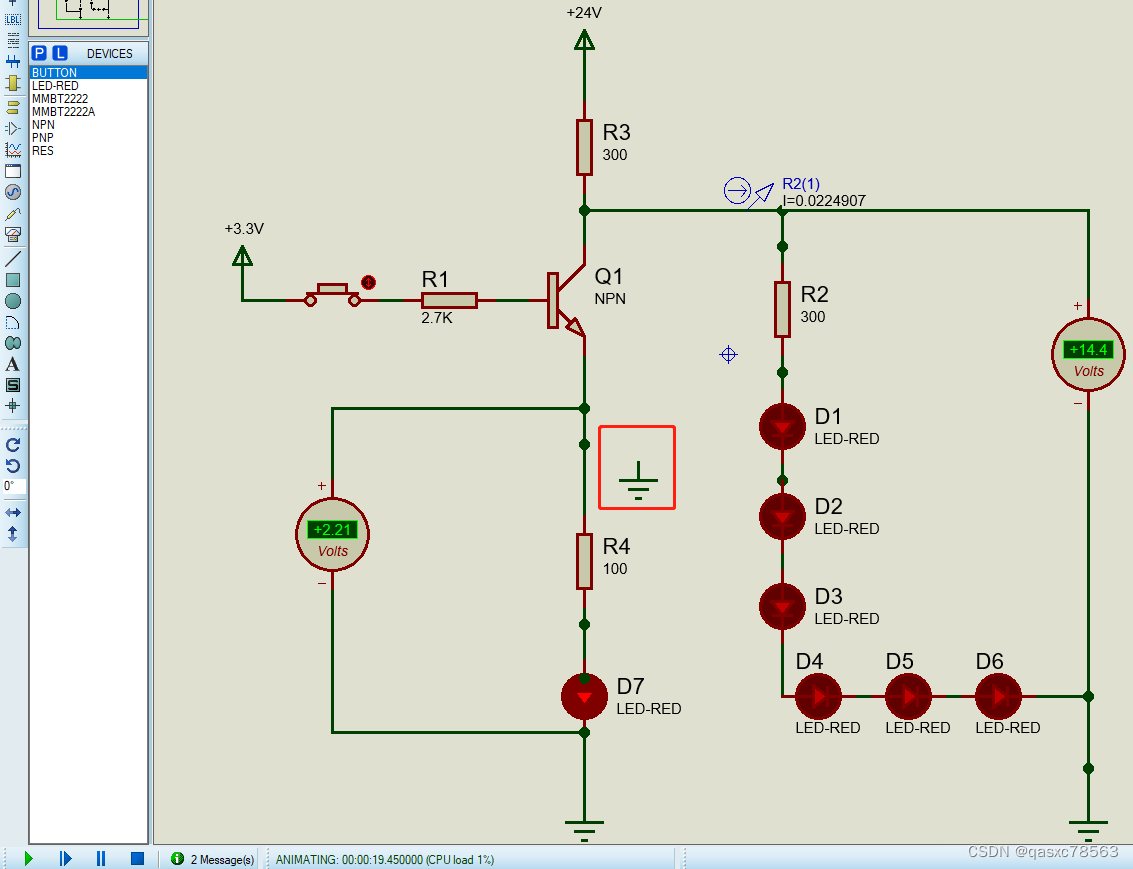Select LED-RED in the devices list
Viewport: 1133px width, 869px height.
[x=88, y=85]
